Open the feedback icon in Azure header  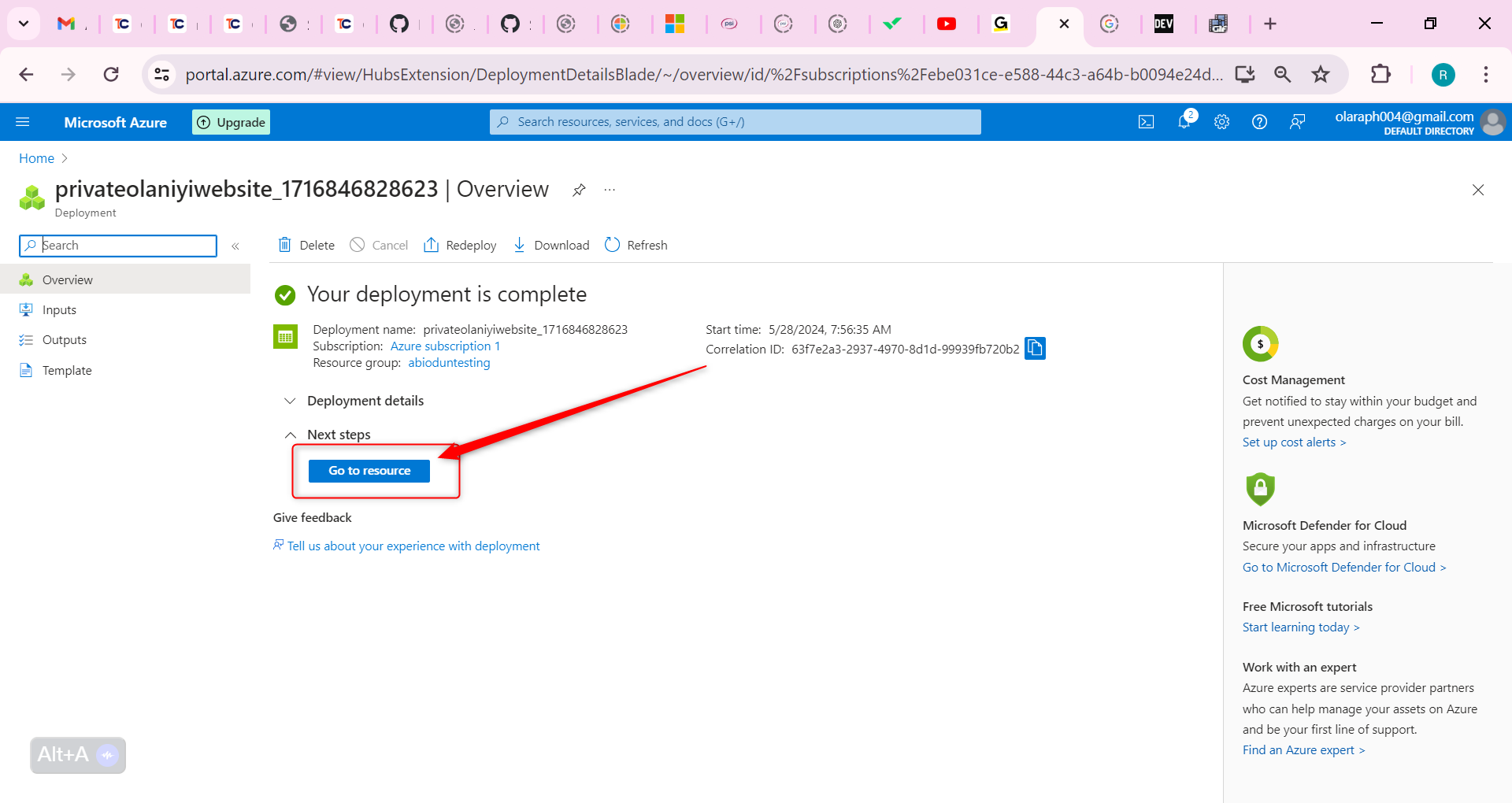click(1297, 122)
